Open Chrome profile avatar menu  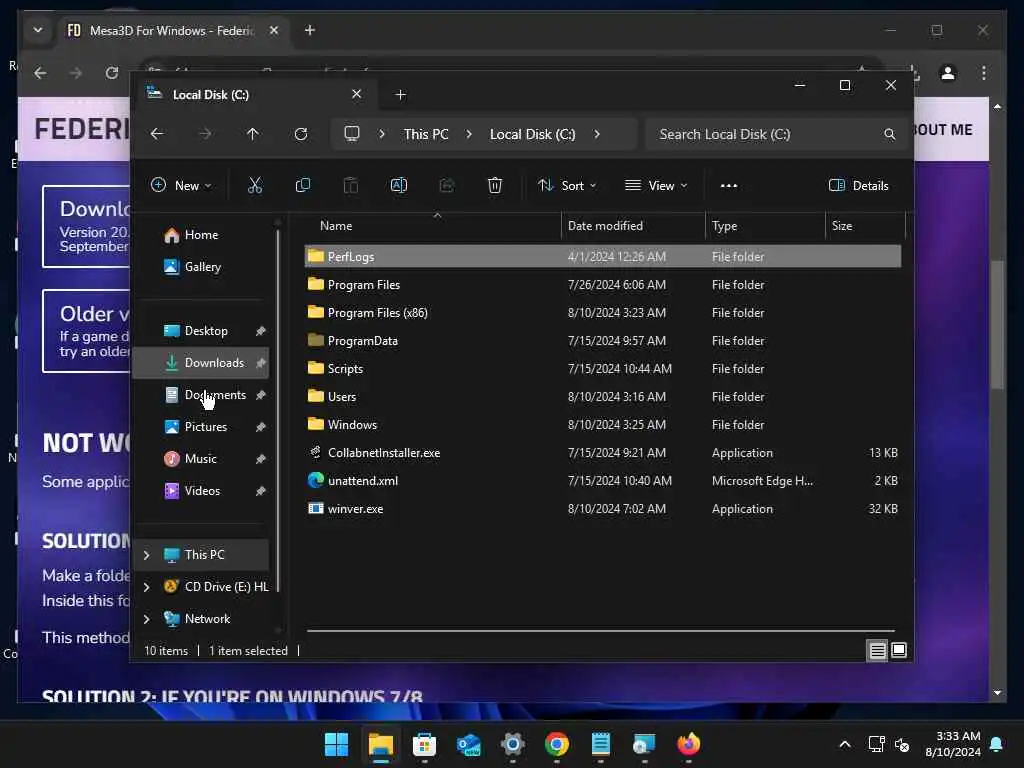[948, 72]
